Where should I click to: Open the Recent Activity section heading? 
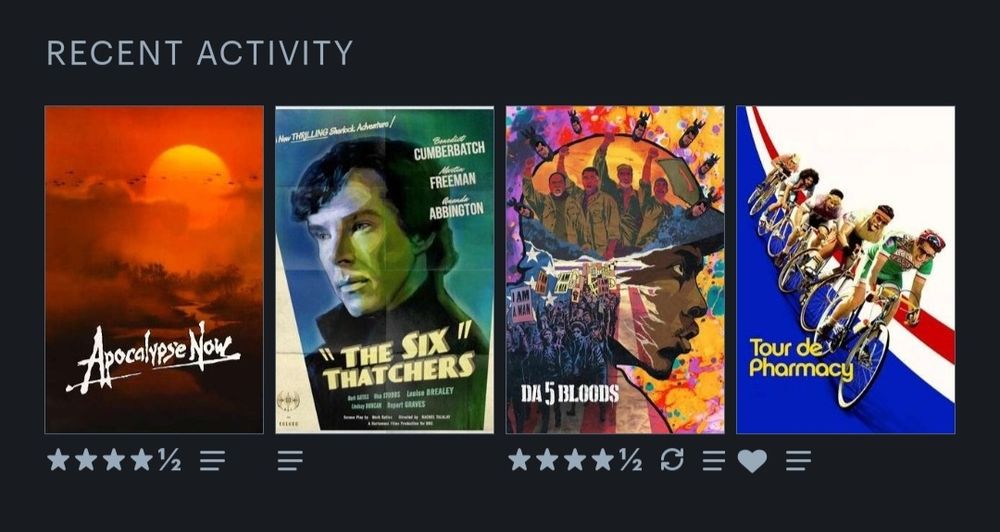pos(200,53)
